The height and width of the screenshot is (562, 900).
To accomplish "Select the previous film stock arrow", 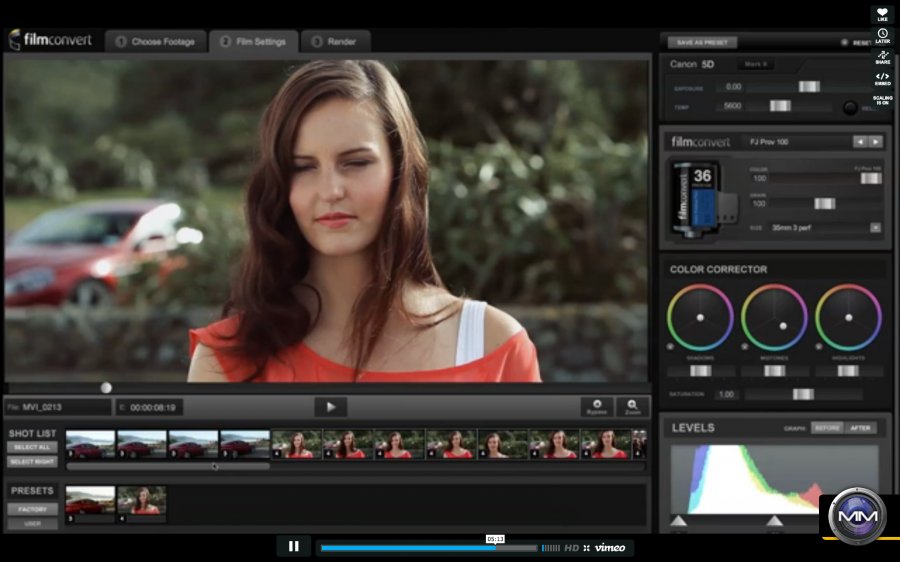I will (859, 142).
